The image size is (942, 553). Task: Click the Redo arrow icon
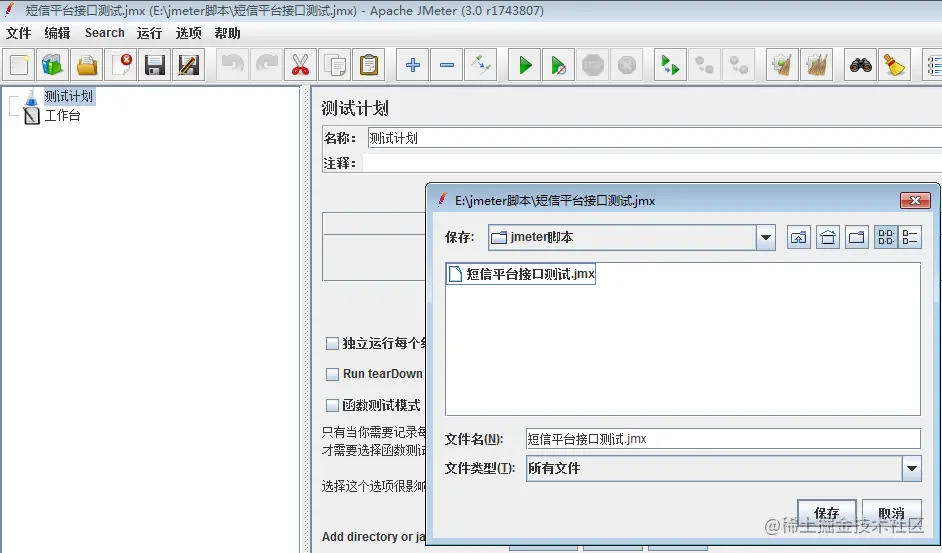[267, 64]
